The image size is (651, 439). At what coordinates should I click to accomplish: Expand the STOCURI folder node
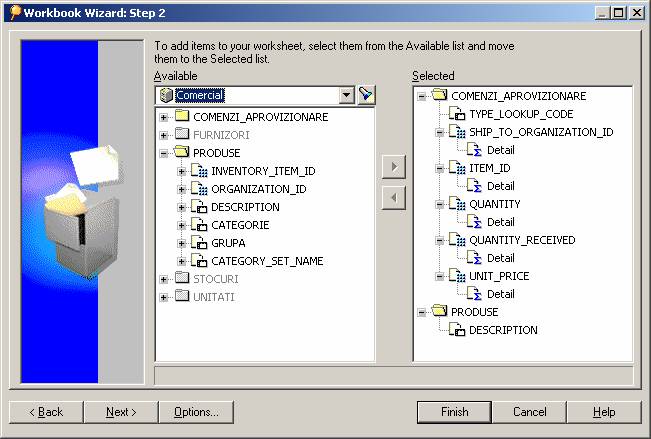(x=164, y=279)
